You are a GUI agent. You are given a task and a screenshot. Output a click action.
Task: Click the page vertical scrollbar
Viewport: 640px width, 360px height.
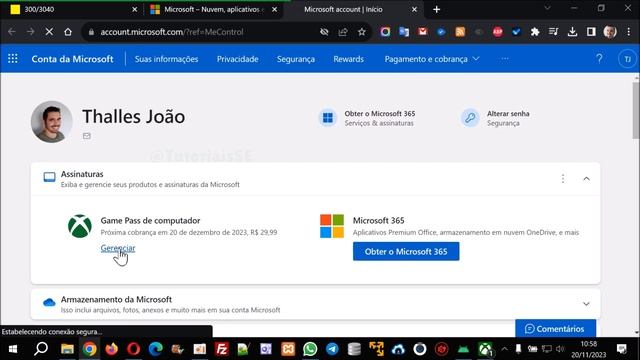(636, 110)
